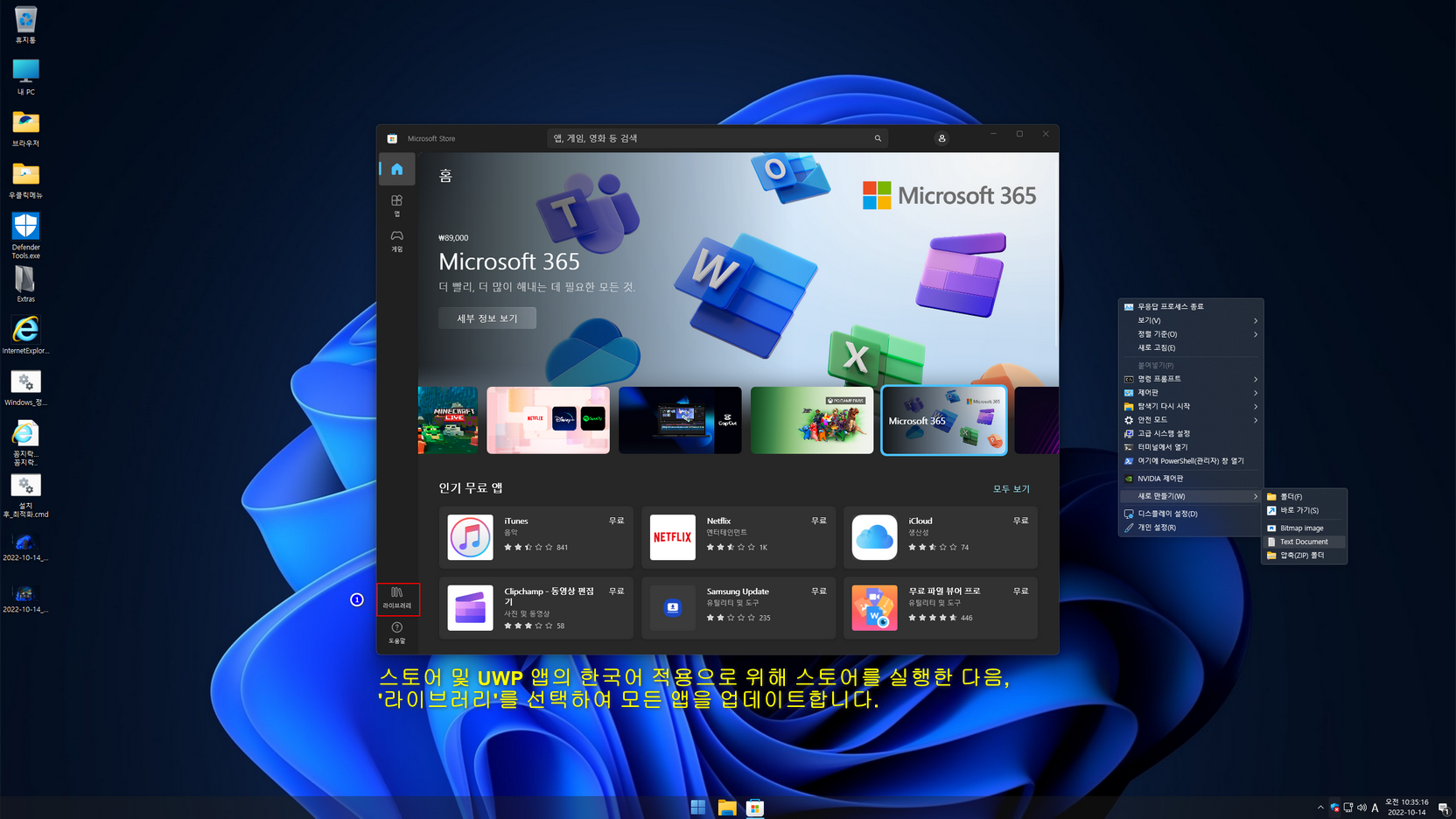Click the search magnifier icon in Store

(878, 138)
